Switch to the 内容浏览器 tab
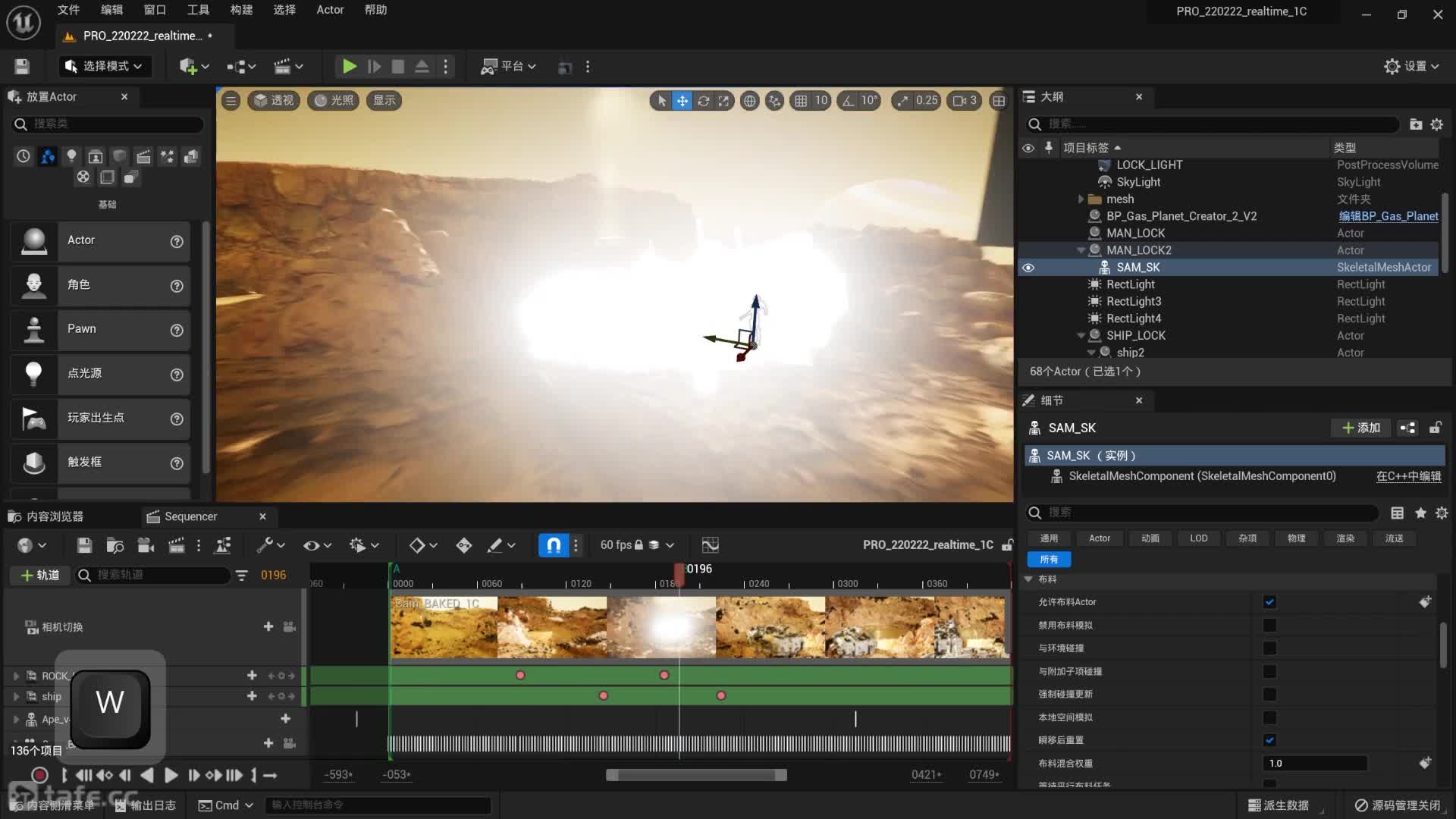The height and width of the screenshot is (819, 1456). 46,516
